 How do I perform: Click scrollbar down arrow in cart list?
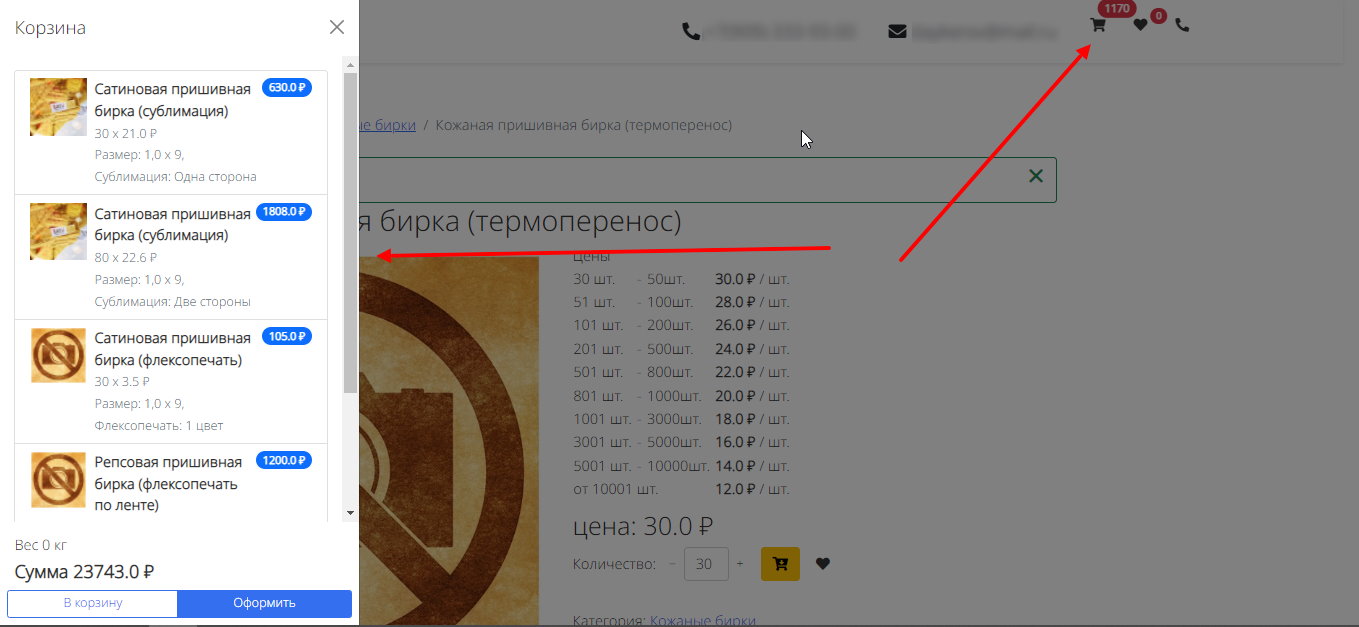[350, 512]
